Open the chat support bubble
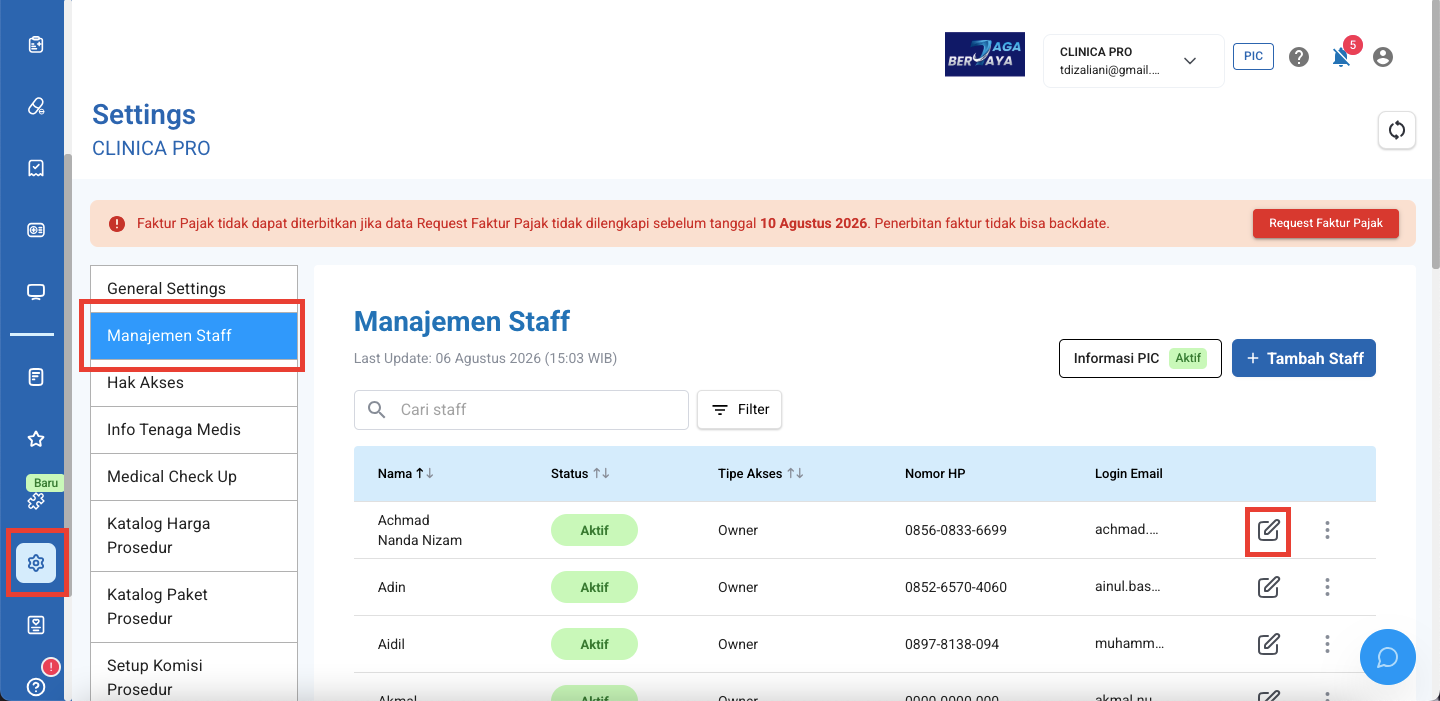The image size is (1440, 701). (1388, 657)
